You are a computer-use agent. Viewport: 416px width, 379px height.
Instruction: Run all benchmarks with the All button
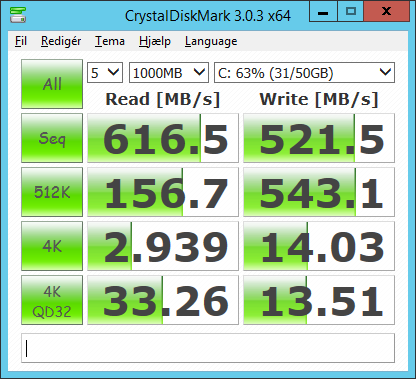click(52, 84)
